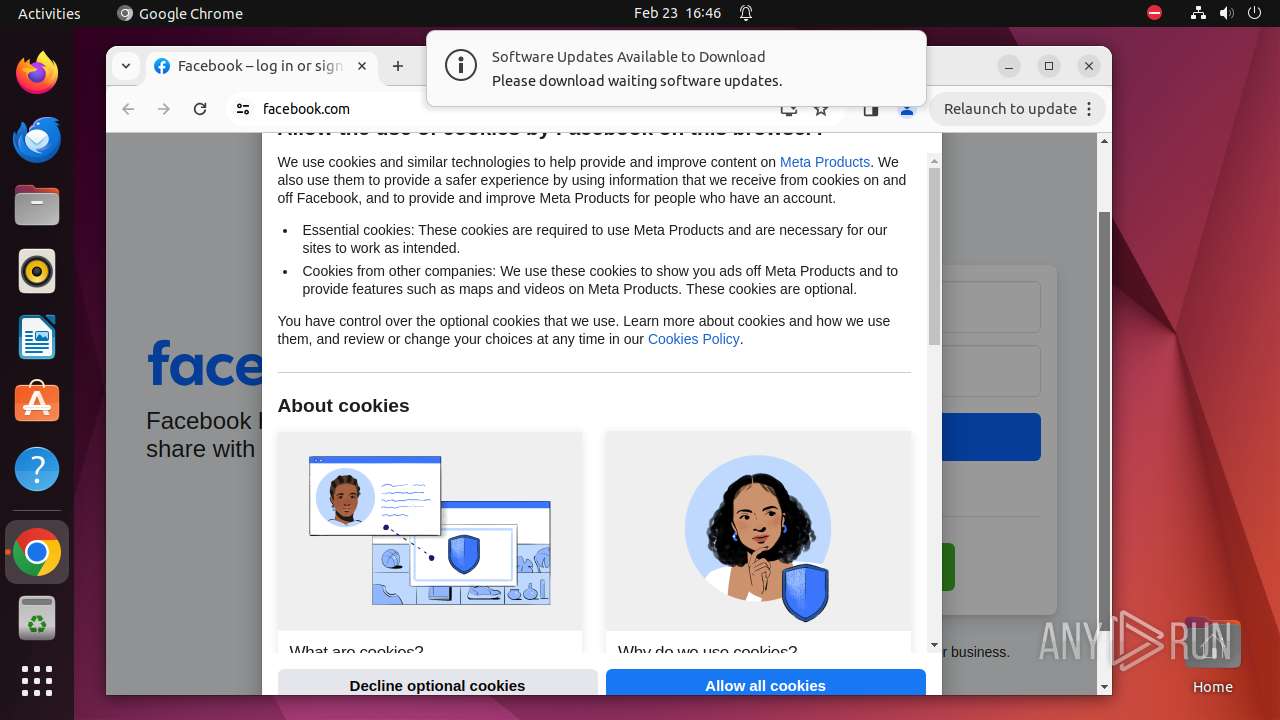Click the dialog scrollbar down arrow

(x=934, y=646)
